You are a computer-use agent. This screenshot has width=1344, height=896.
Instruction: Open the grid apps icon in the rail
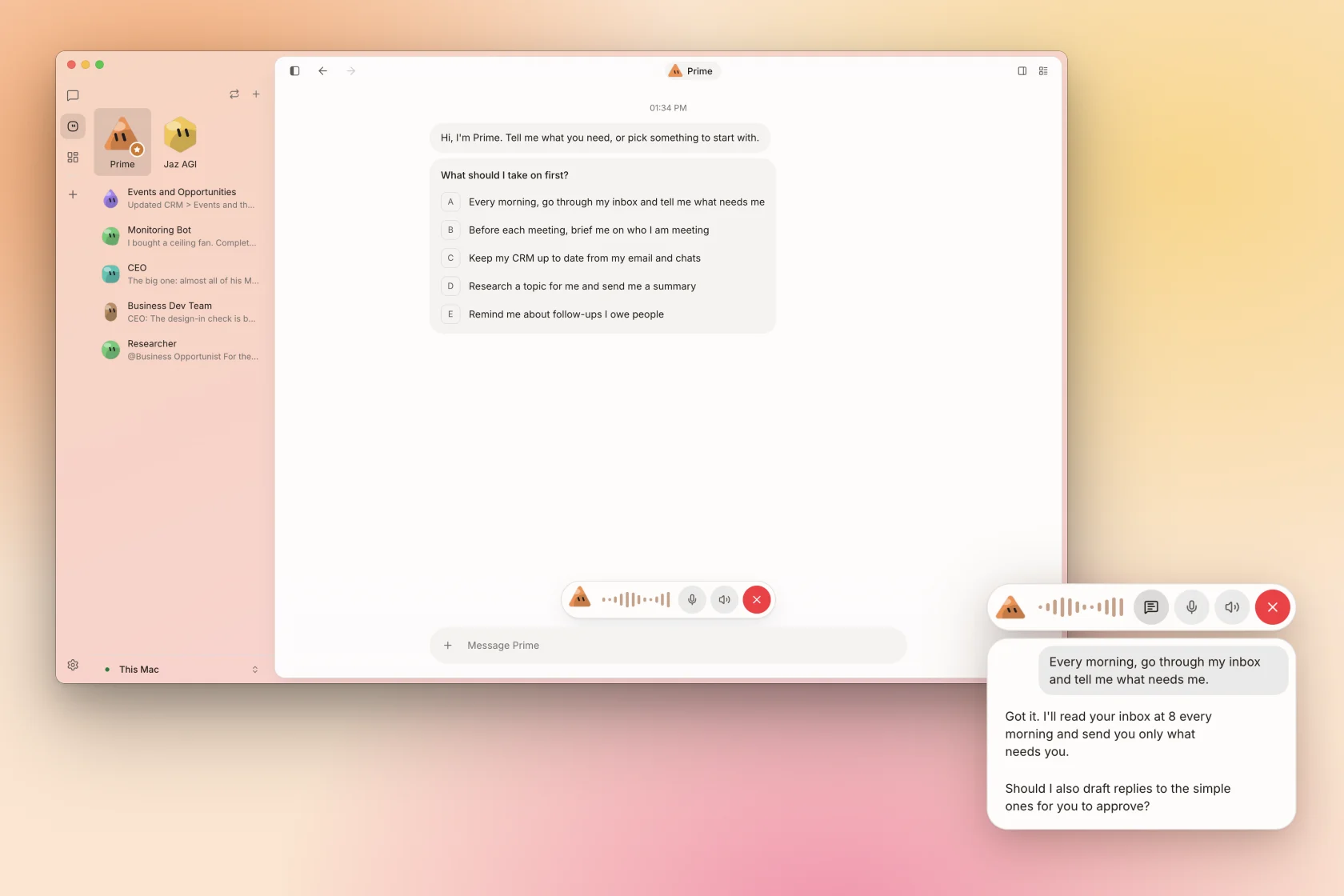[x=73, y=158]
